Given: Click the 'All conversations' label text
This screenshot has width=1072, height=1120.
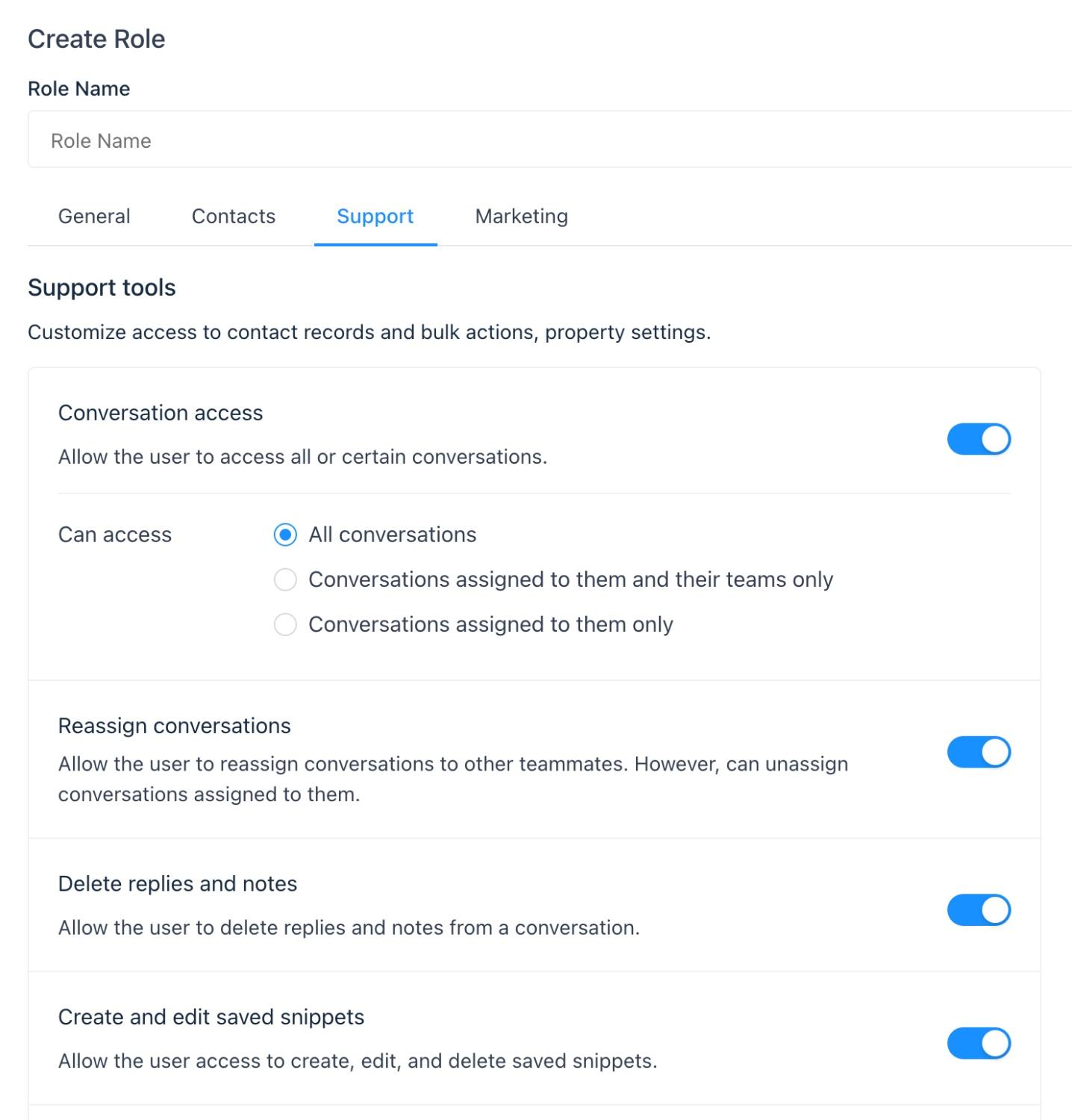Looking at the screenshot, I should [393, 535].
